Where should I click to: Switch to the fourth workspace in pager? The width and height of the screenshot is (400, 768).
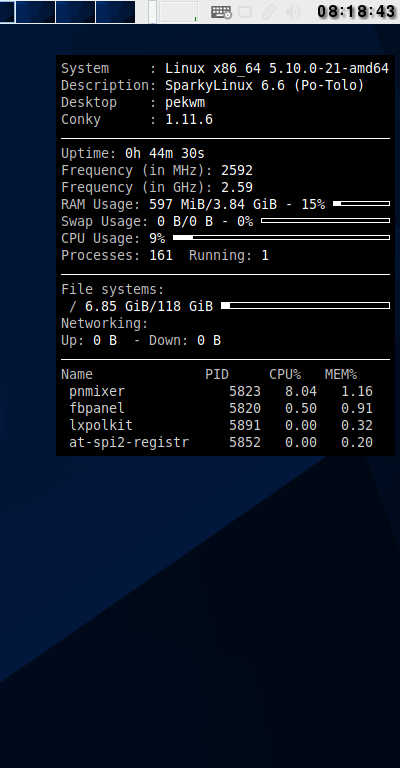116,12
